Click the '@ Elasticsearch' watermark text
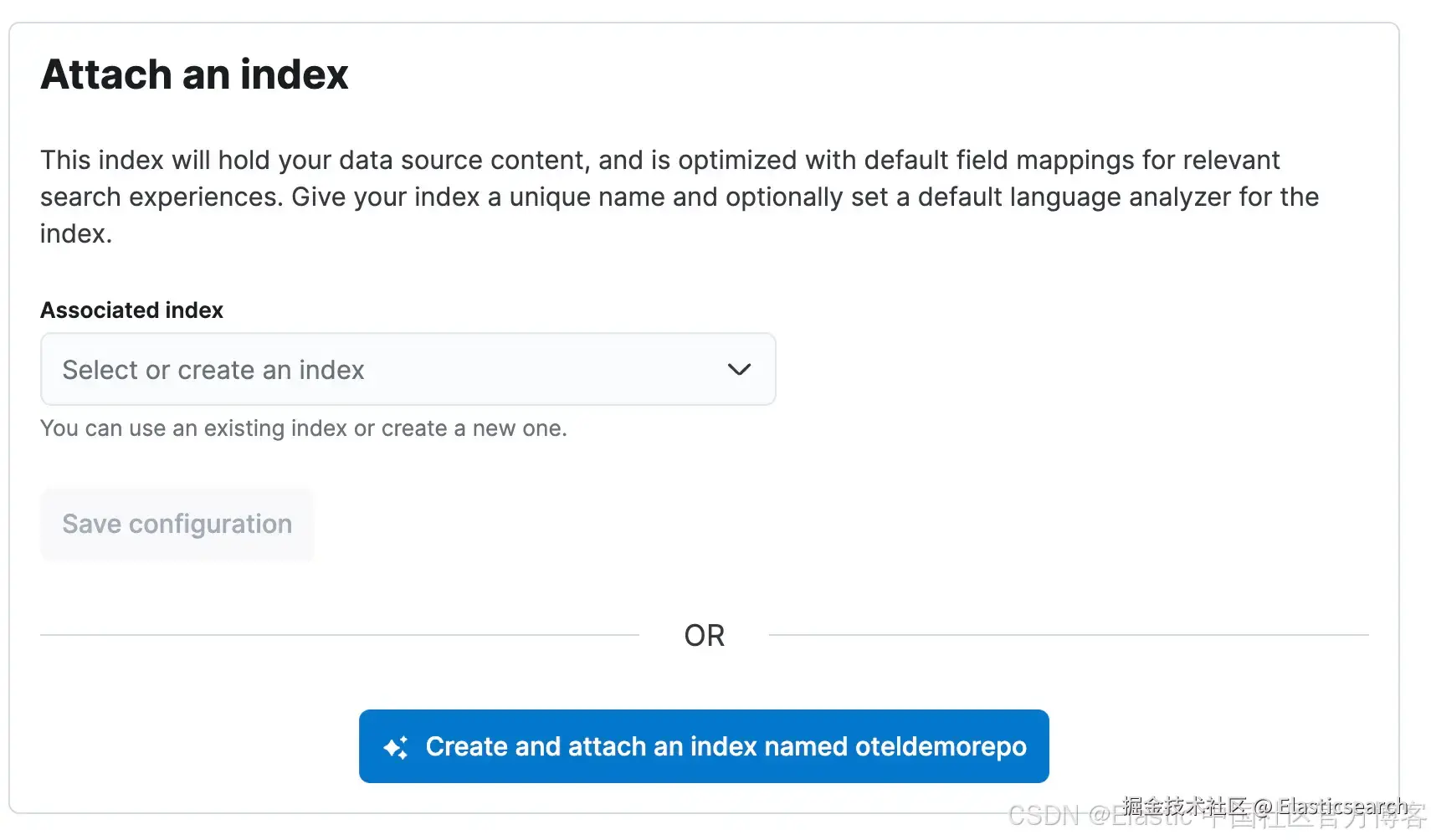This screenshot has height=840, width=1431. coord(1331,807)
